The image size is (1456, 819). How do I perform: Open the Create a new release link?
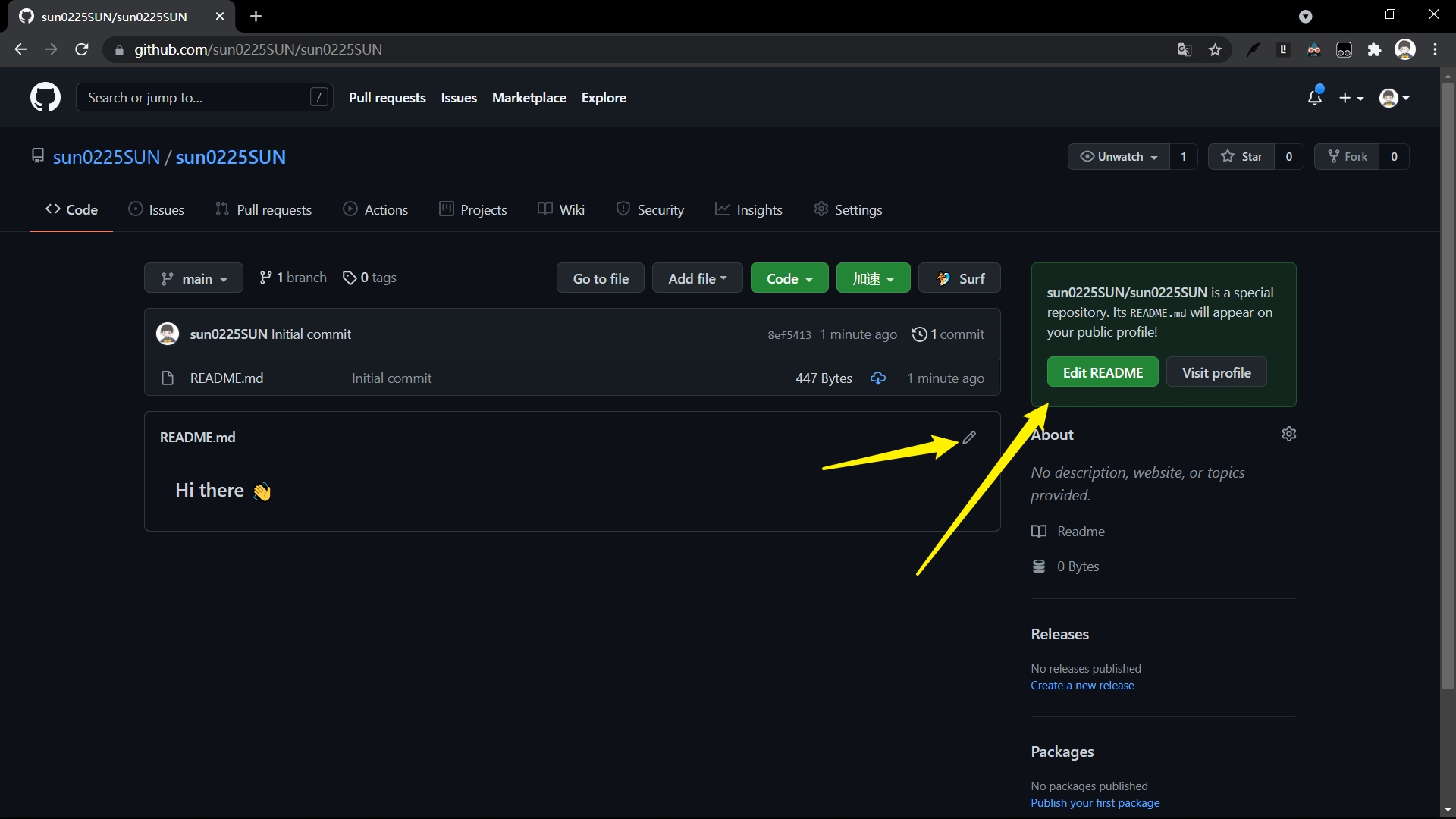1082,685
